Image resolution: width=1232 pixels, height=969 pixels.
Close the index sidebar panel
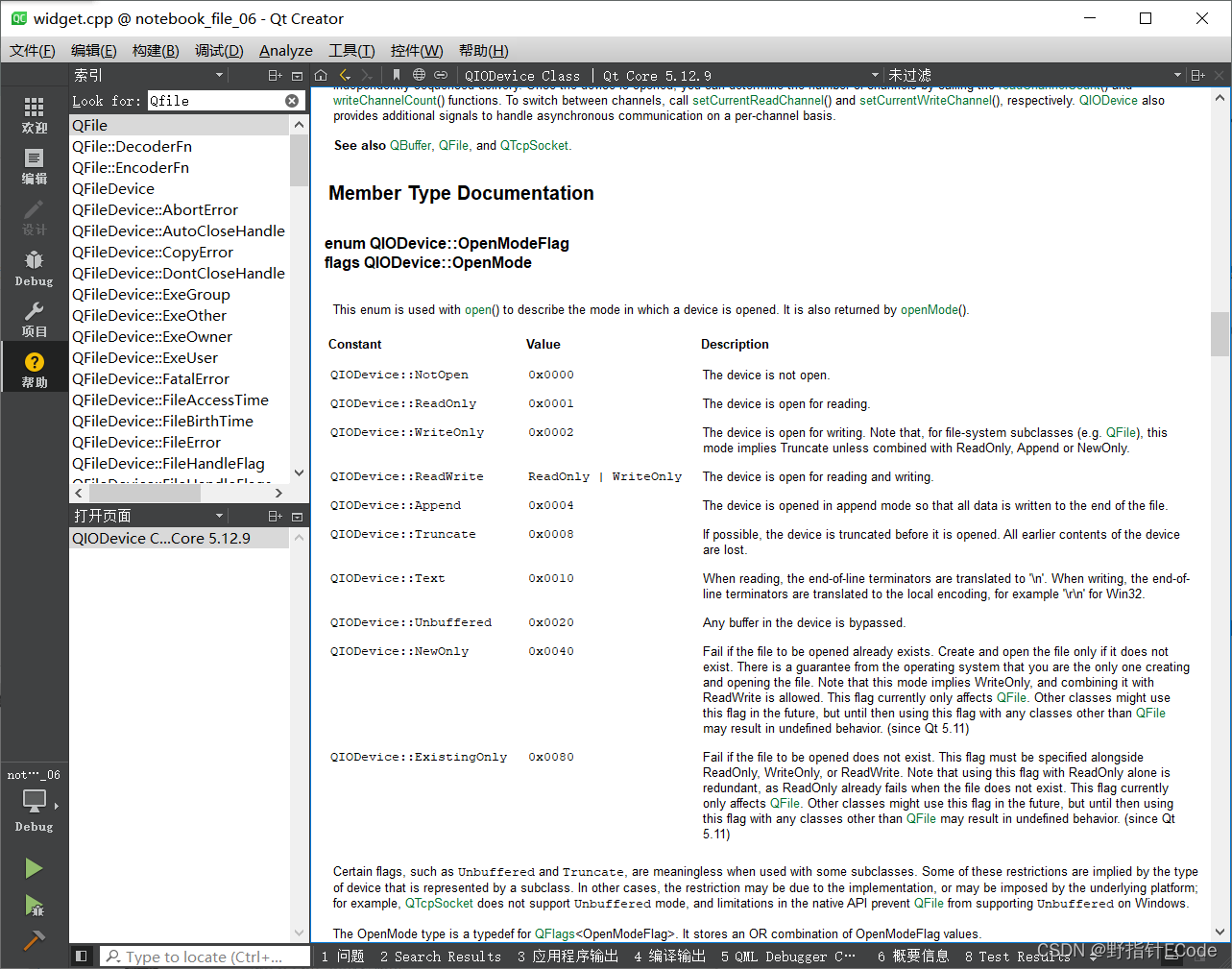click(297, 75)
